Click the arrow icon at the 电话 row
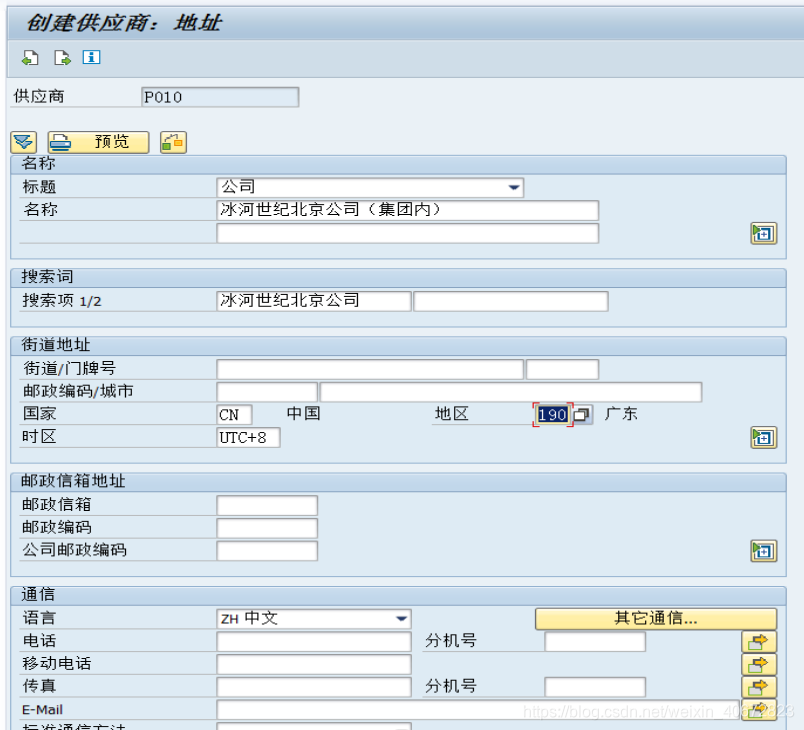Screen dimensions: 804x730 [x=759, y=642]
